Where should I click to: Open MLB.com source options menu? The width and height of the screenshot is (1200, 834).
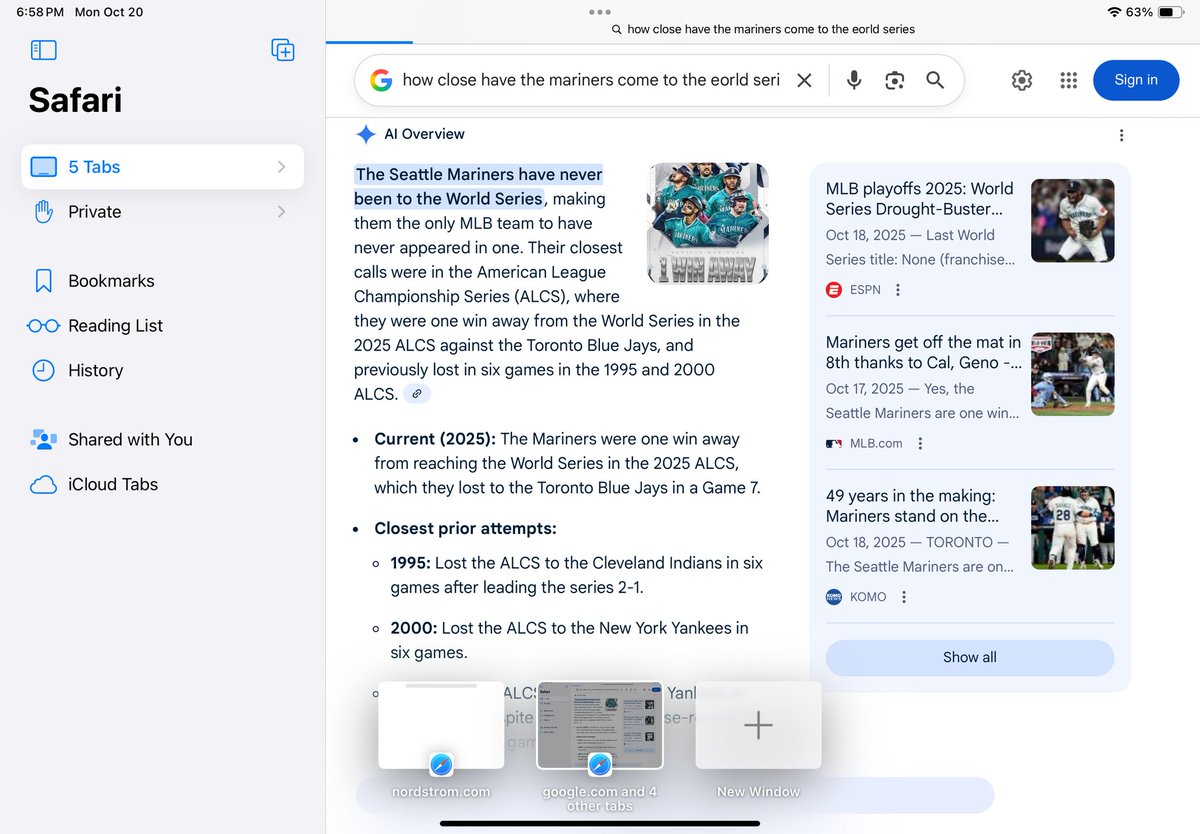click(x=921, y=443)
